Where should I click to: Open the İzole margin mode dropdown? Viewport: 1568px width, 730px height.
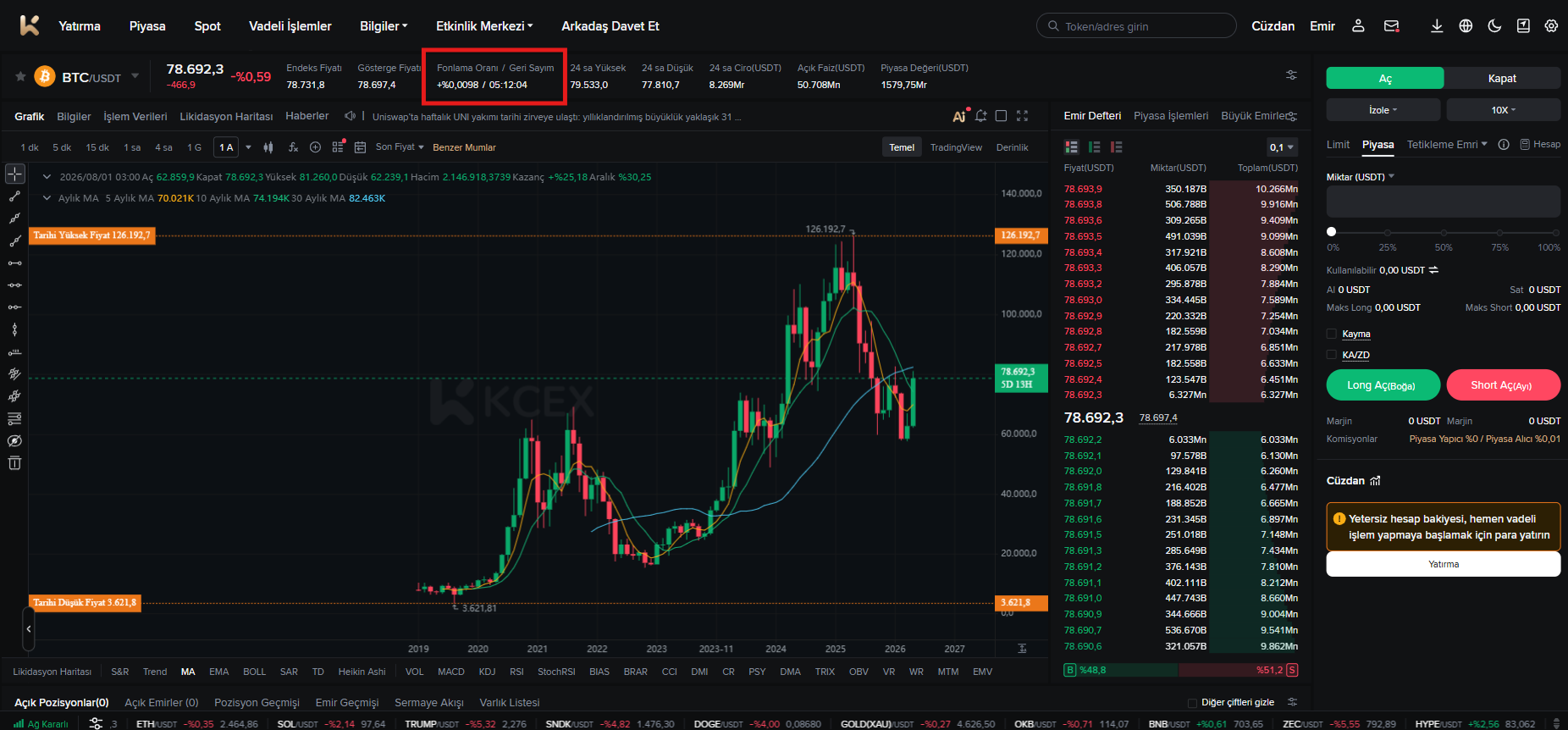pos(1383,110)
